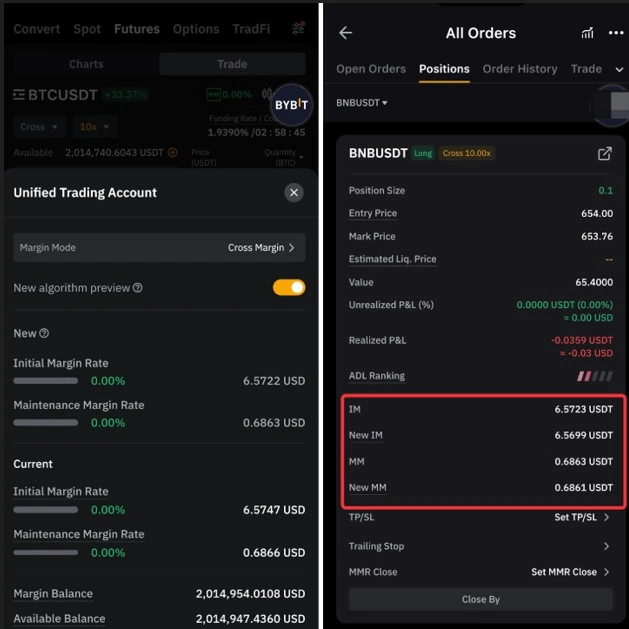Open Set MMR Close option
The height and width of the screenshot is (629, 629).
pos(570,572)
